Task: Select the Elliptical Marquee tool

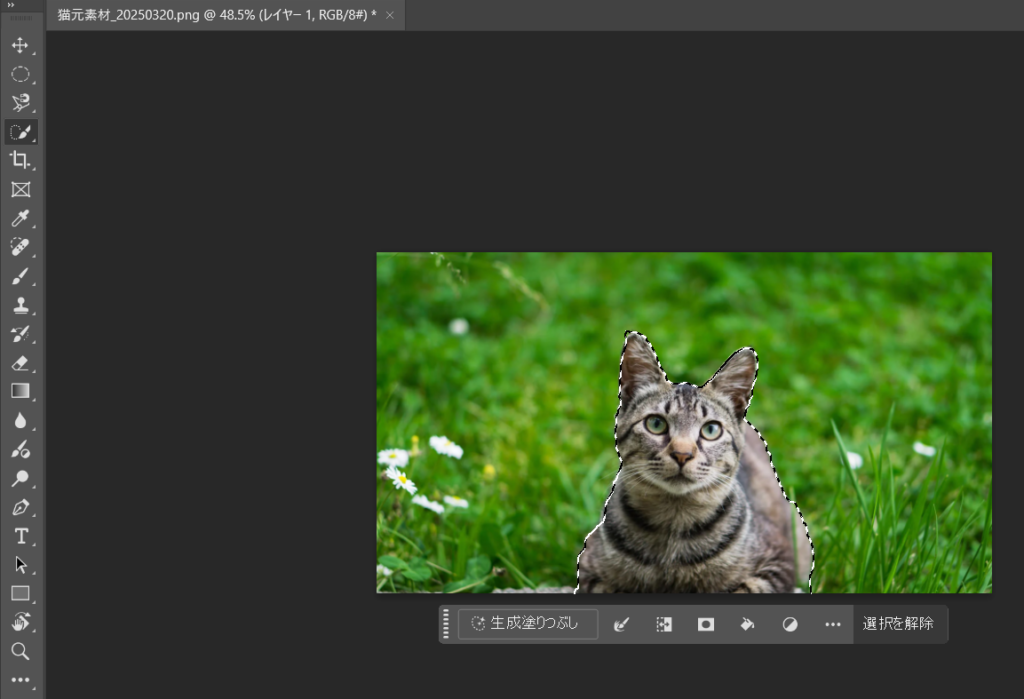Action: [x=20, y=75]
